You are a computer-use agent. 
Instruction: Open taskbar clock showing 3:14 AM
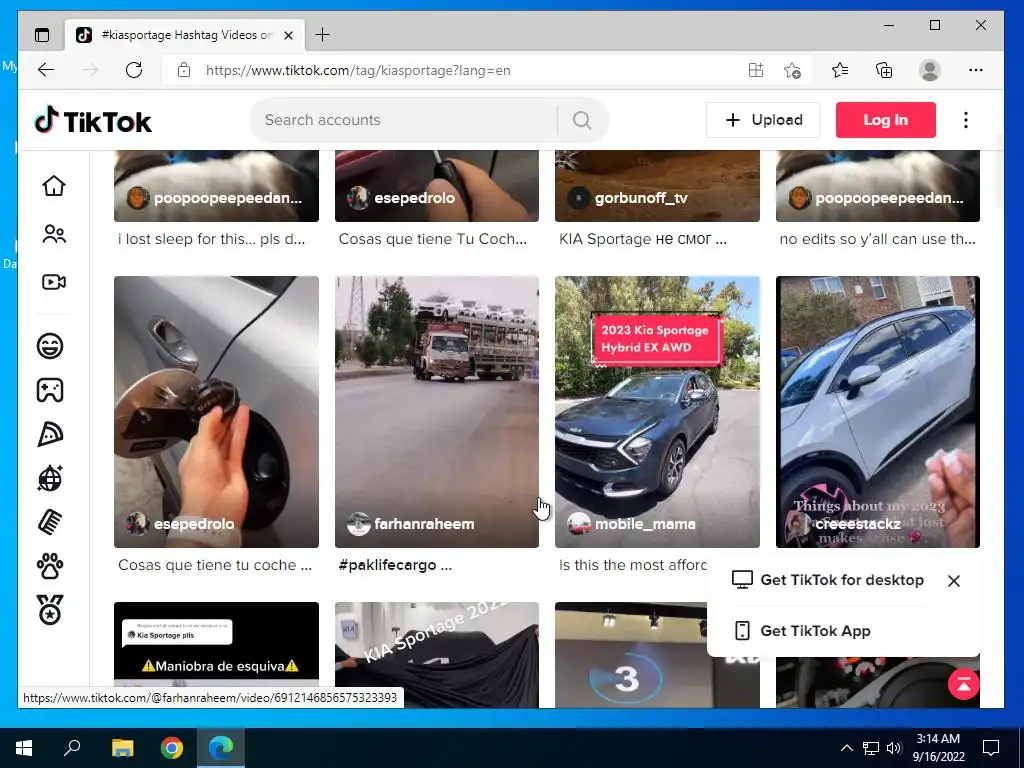point(938,748)
